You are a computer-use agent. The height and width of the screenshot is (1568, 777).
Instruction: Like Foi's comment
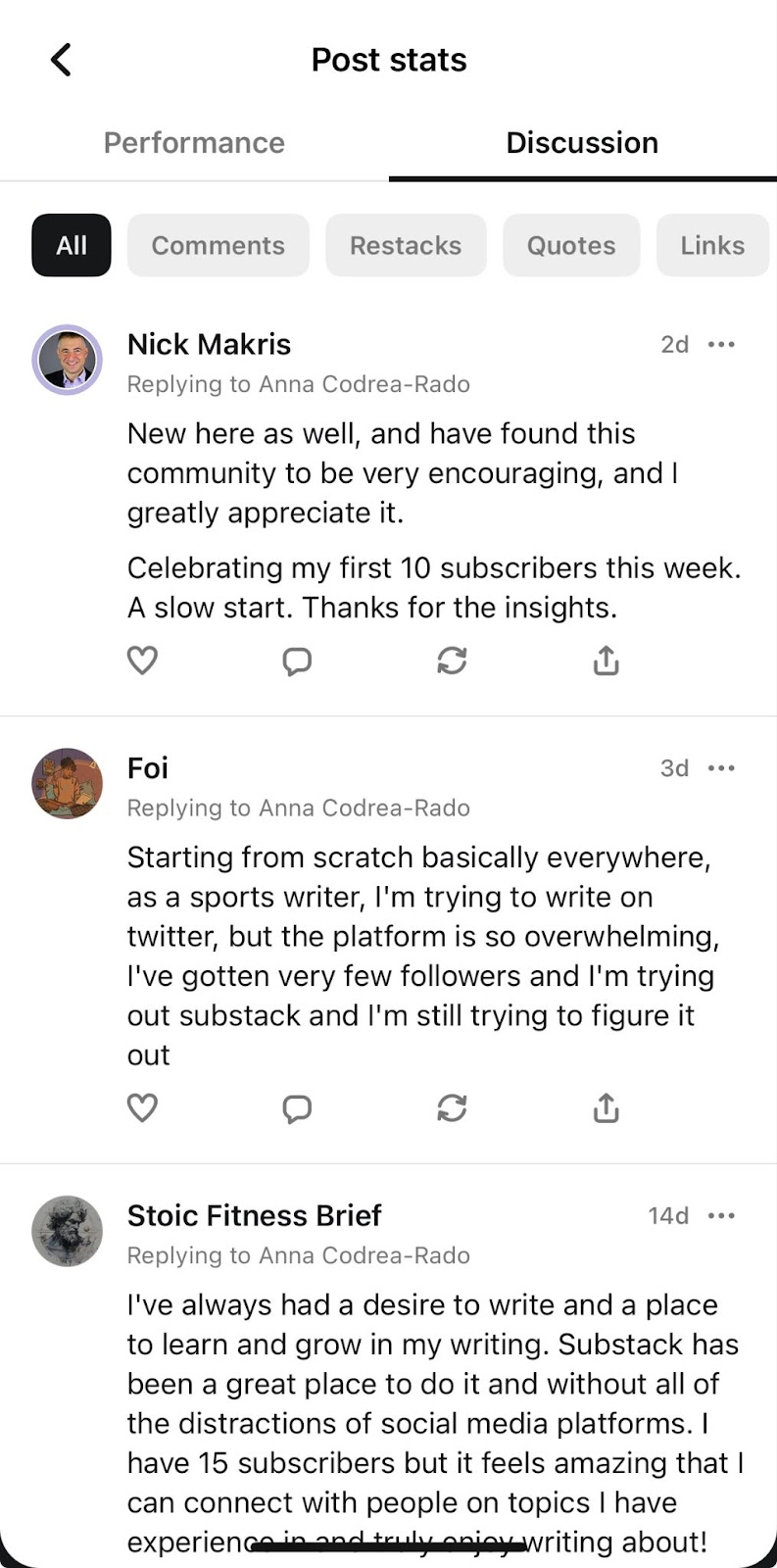pos(143,1108)
